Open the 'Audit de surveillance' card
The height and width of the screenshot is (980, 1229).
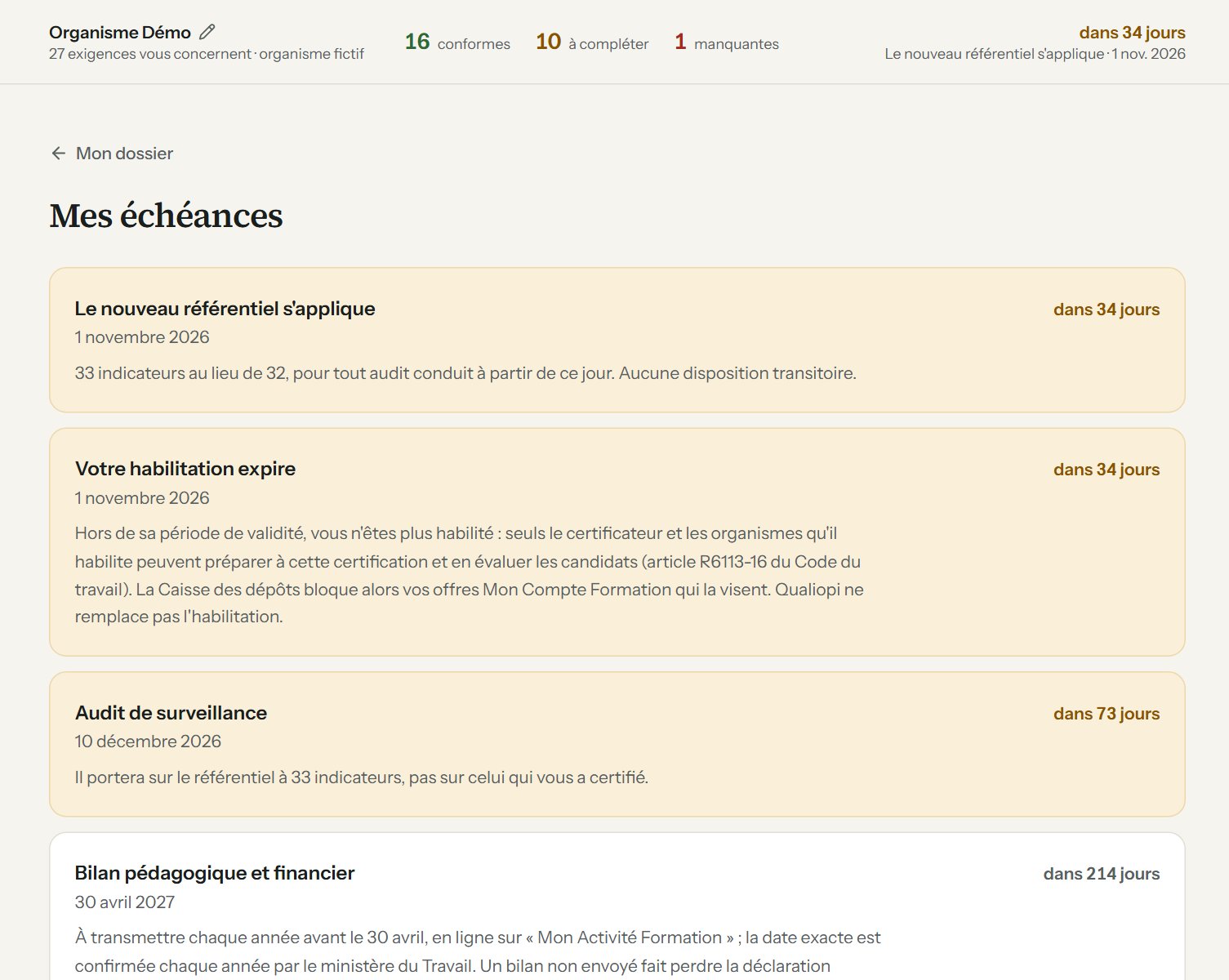click(x=617, y=744)
